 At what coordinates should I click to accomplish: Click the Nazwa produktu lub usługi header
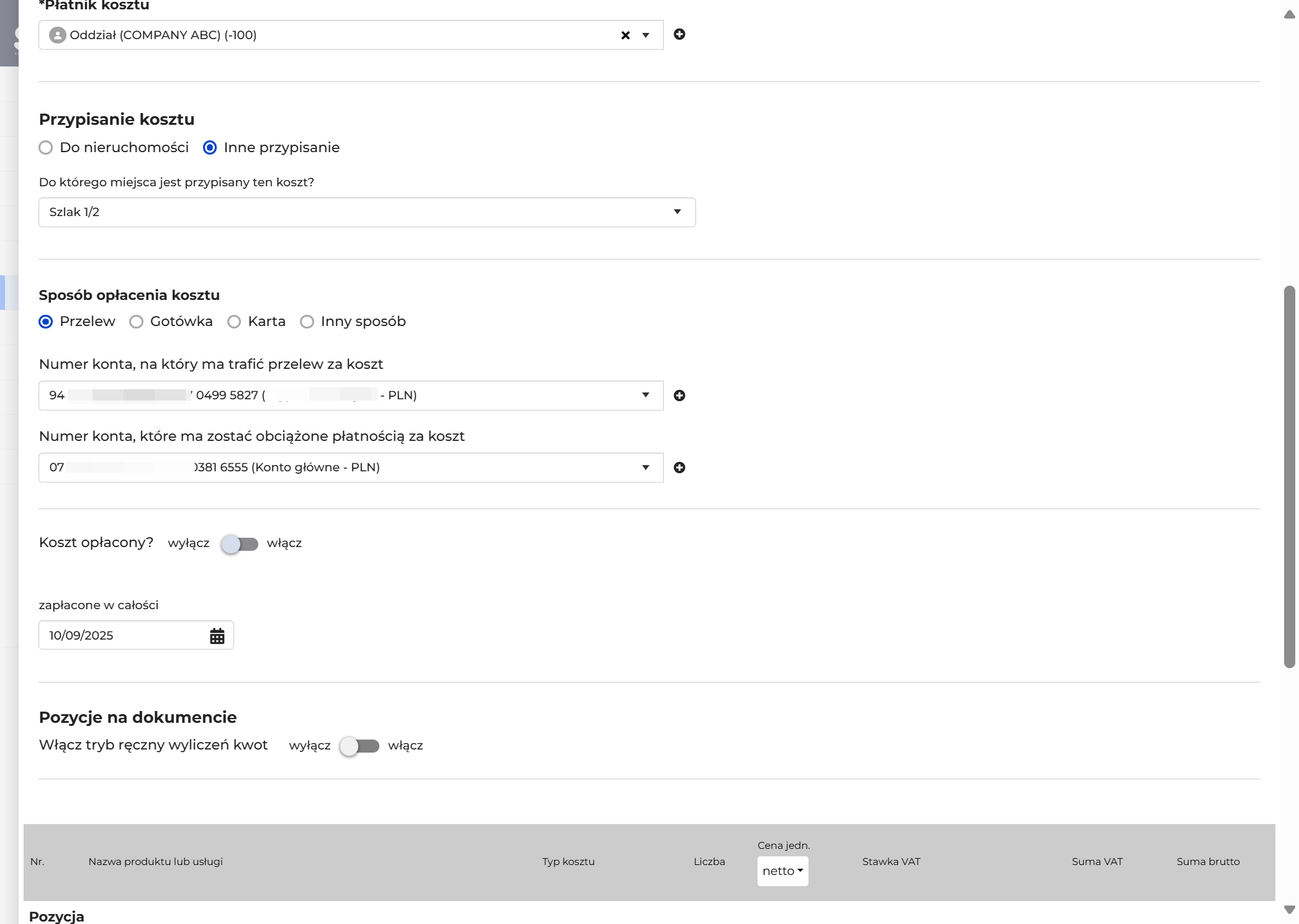[x=155, y=862]
